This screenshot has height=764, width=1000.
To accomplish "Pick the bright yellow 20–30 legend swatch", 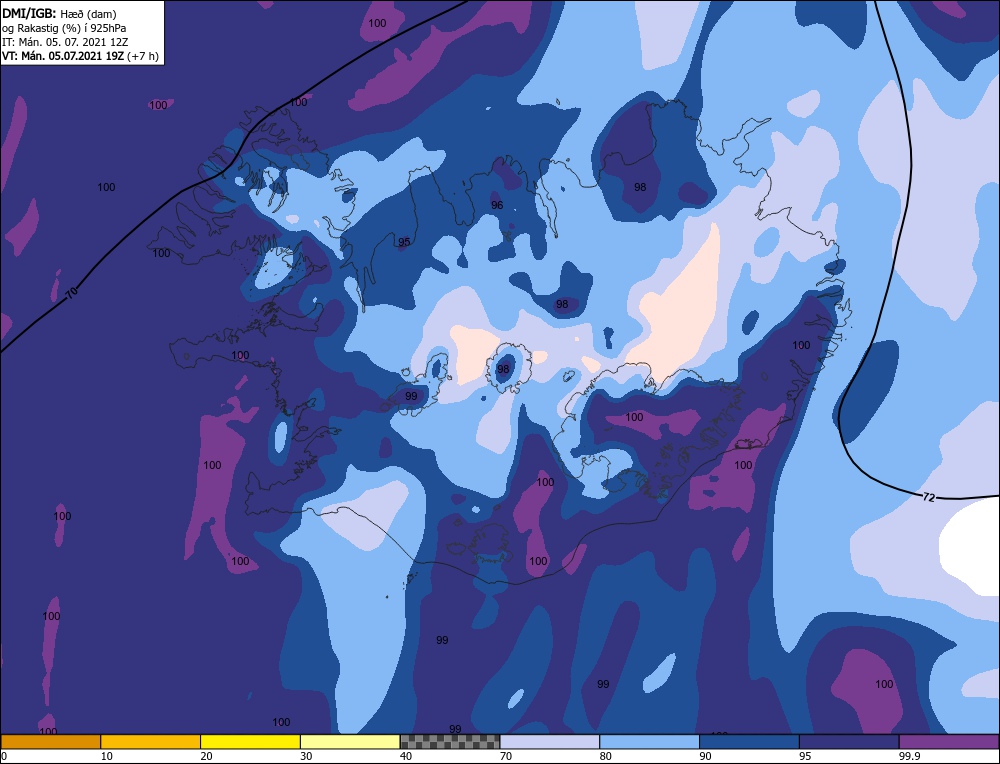I will [x=250, y=741].
